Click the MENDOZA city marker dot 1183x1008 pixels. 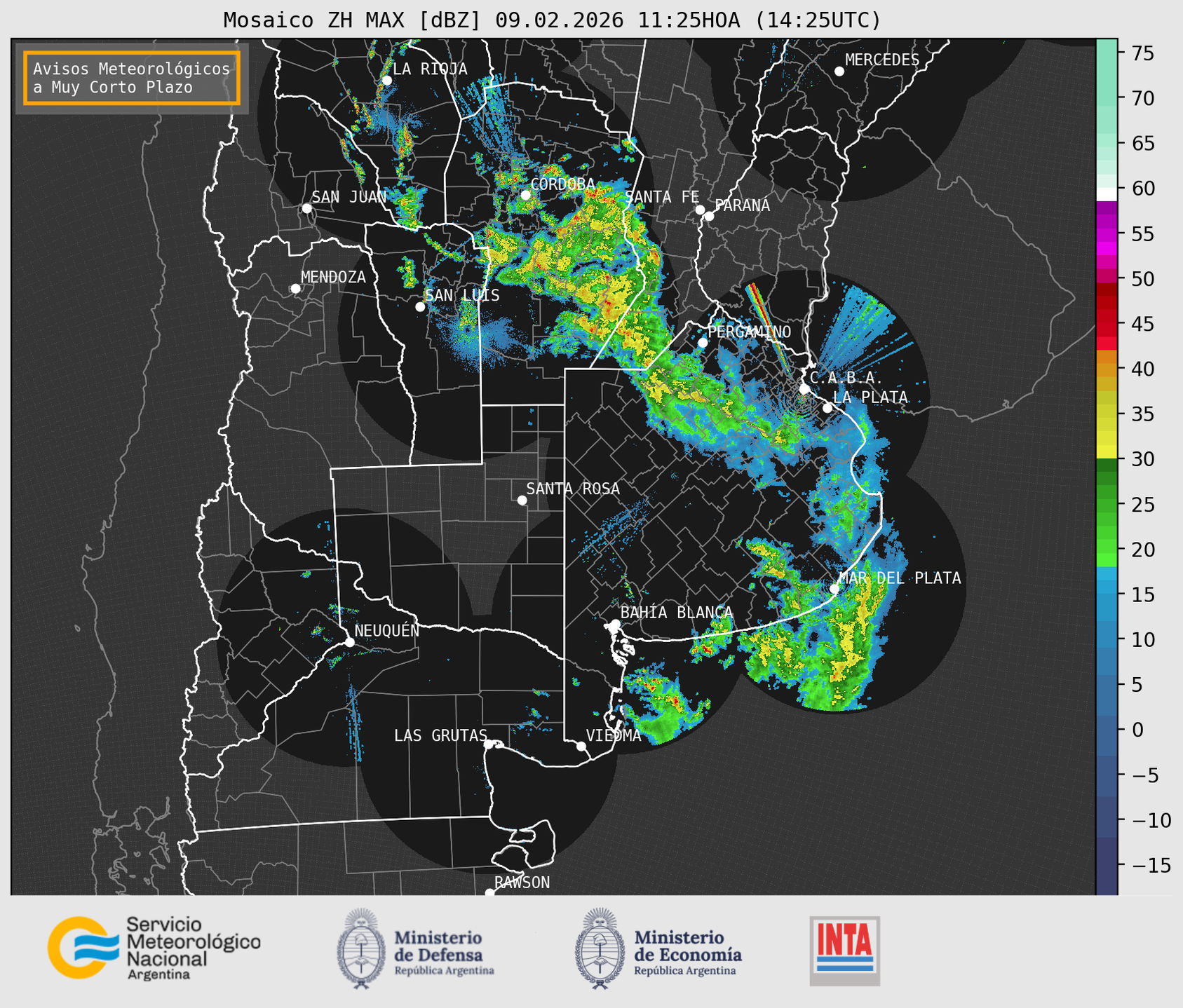[295, 289]
